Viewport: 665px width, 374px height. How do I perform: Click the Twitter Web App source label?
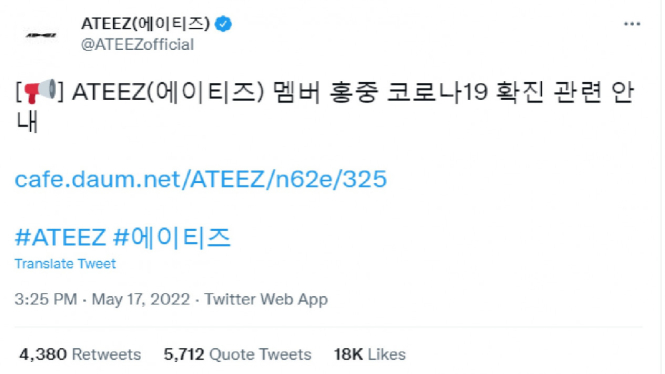[x=266, y=299]
